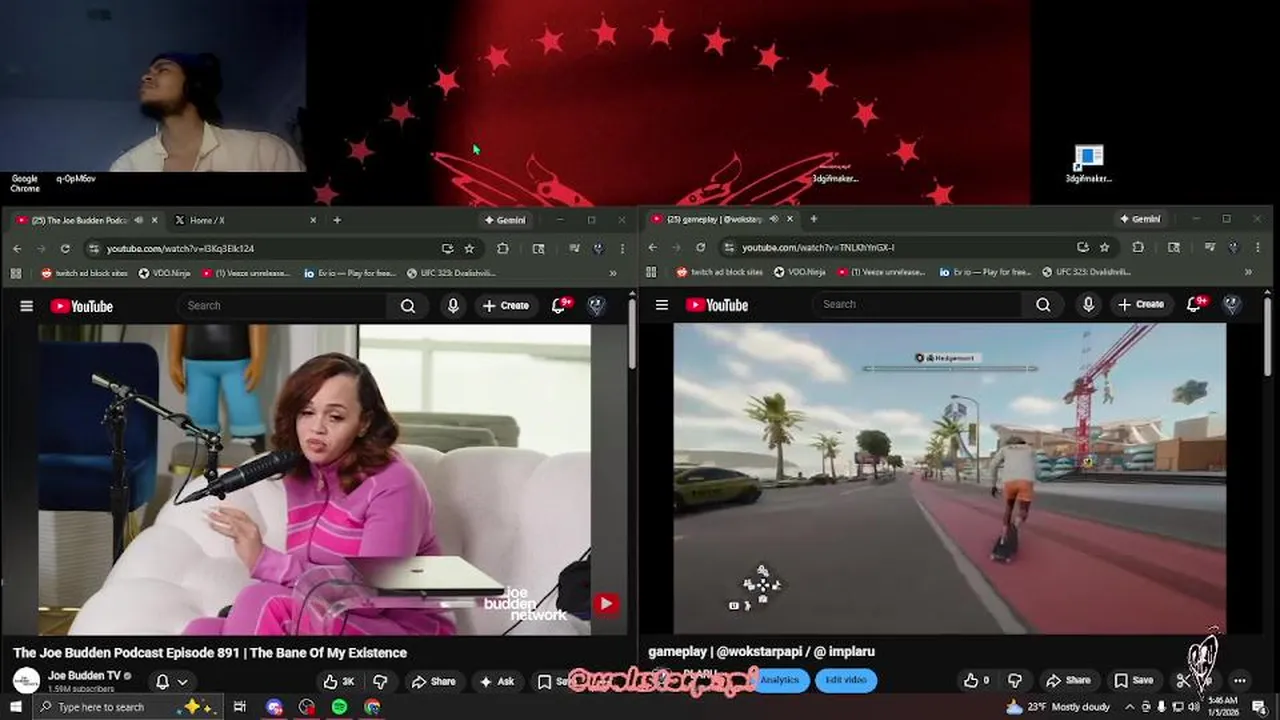Show more bookmarks in right window
Image resolution: width=1280 pixels, height=720 pixels.
click(x=1248, y=271)
